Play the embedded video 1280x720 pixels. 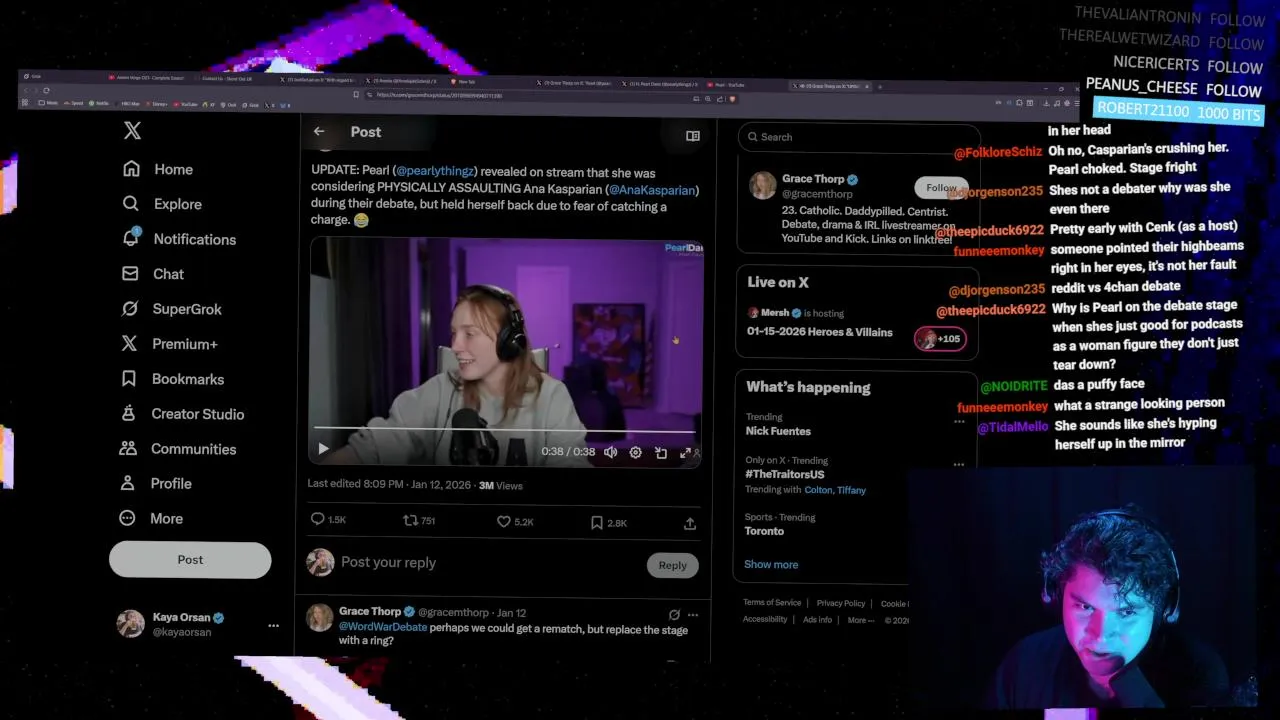(x=323, y=450)
